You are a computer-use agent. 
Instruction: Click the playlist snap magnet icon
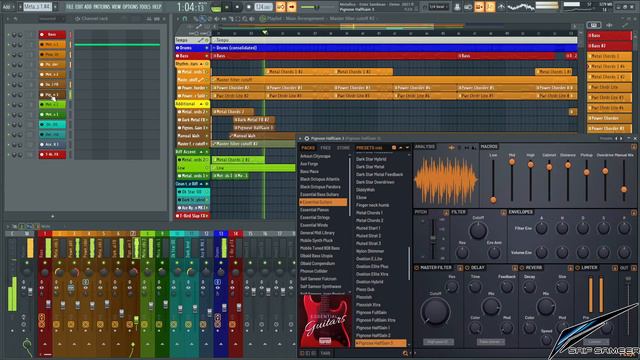(x=184, y=19)
